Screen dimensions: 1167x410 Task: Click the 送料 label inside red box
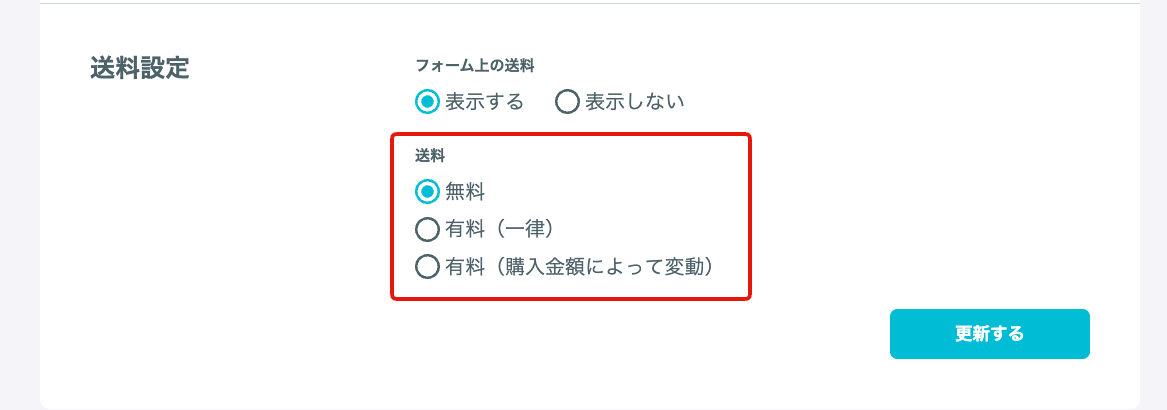pyautogui.click(x=430, y=156)
